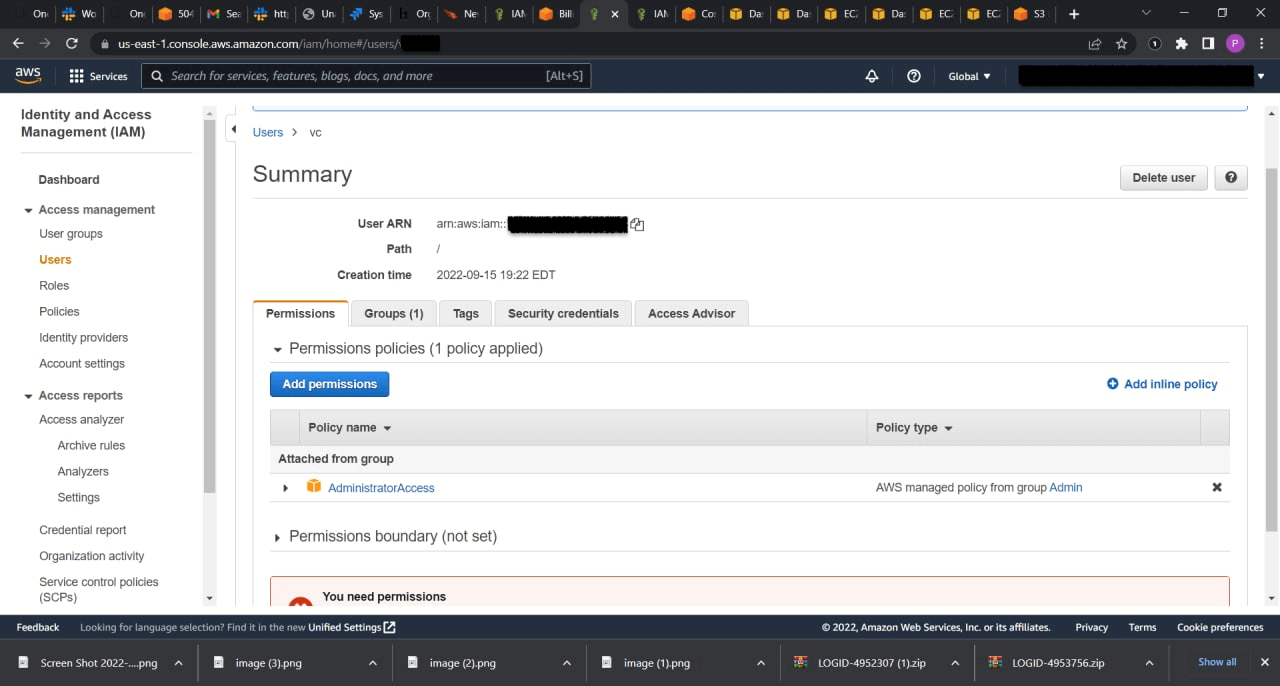Open Security credentials tab
This screenshot has height=686, width=1280.
[x=563, y=313]
